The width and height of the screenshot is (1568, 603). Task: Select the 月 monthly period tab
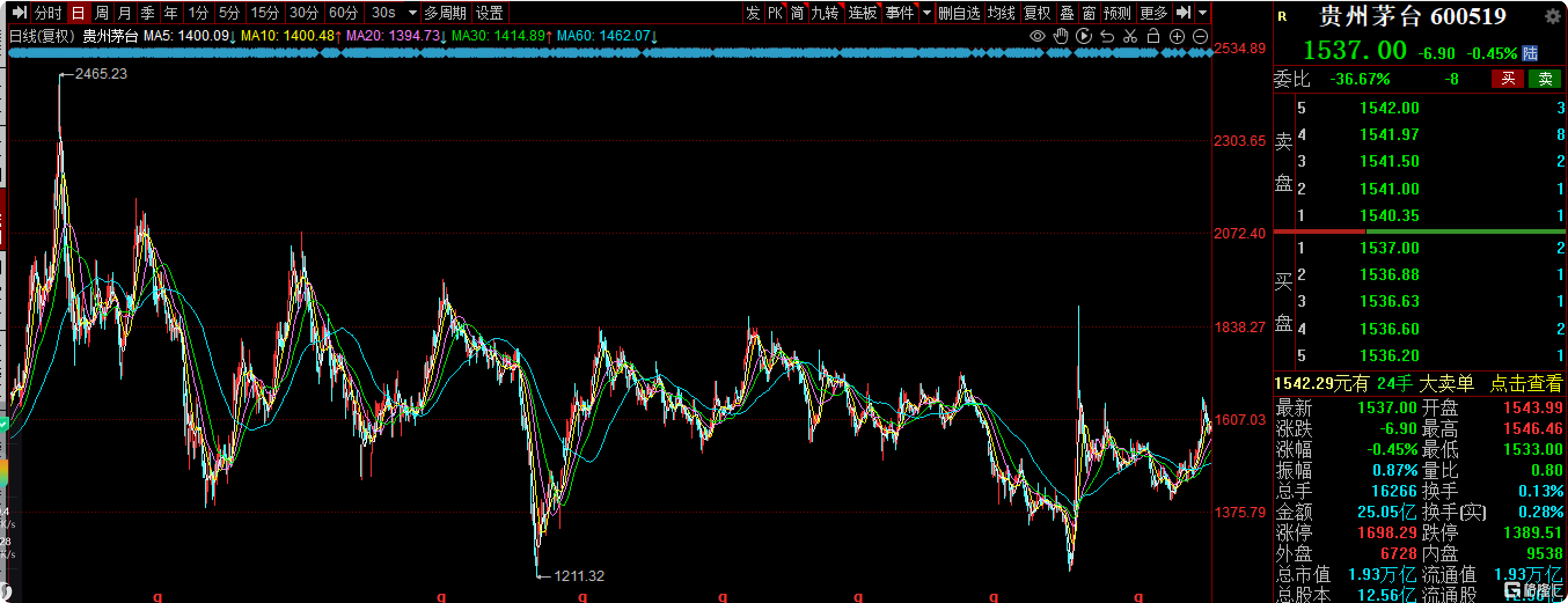[125, 13]
